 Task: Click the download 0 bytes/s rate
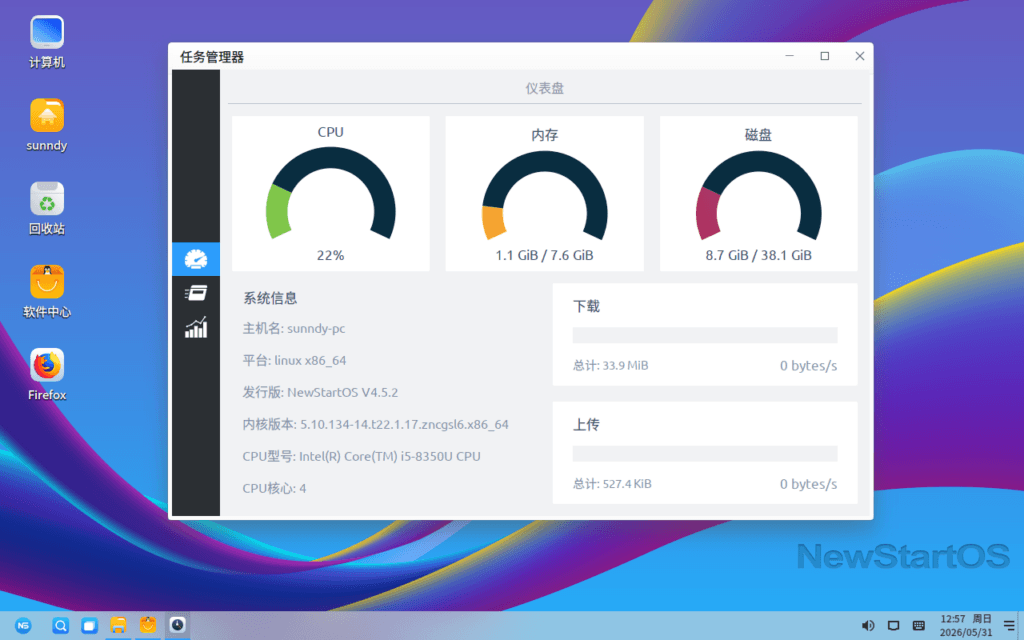(x=808, y=366)
